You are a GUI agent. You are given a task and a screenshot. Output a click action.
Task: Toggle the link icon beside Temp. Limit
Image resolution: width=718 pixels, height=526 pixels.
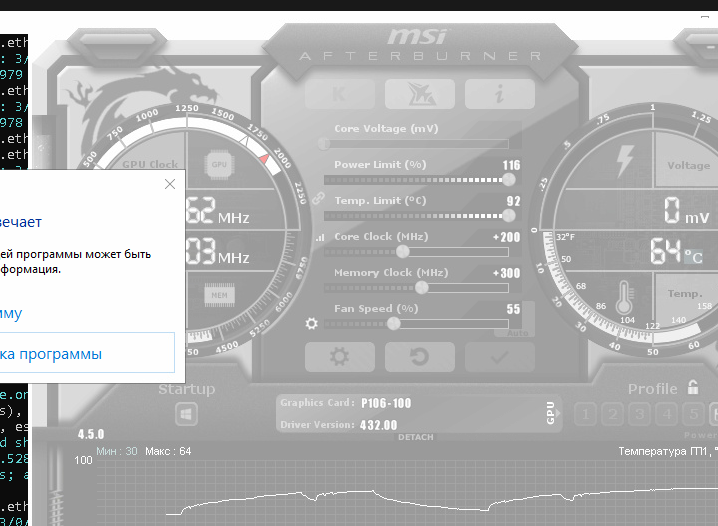pyautogui.click(x=319, y=198)
